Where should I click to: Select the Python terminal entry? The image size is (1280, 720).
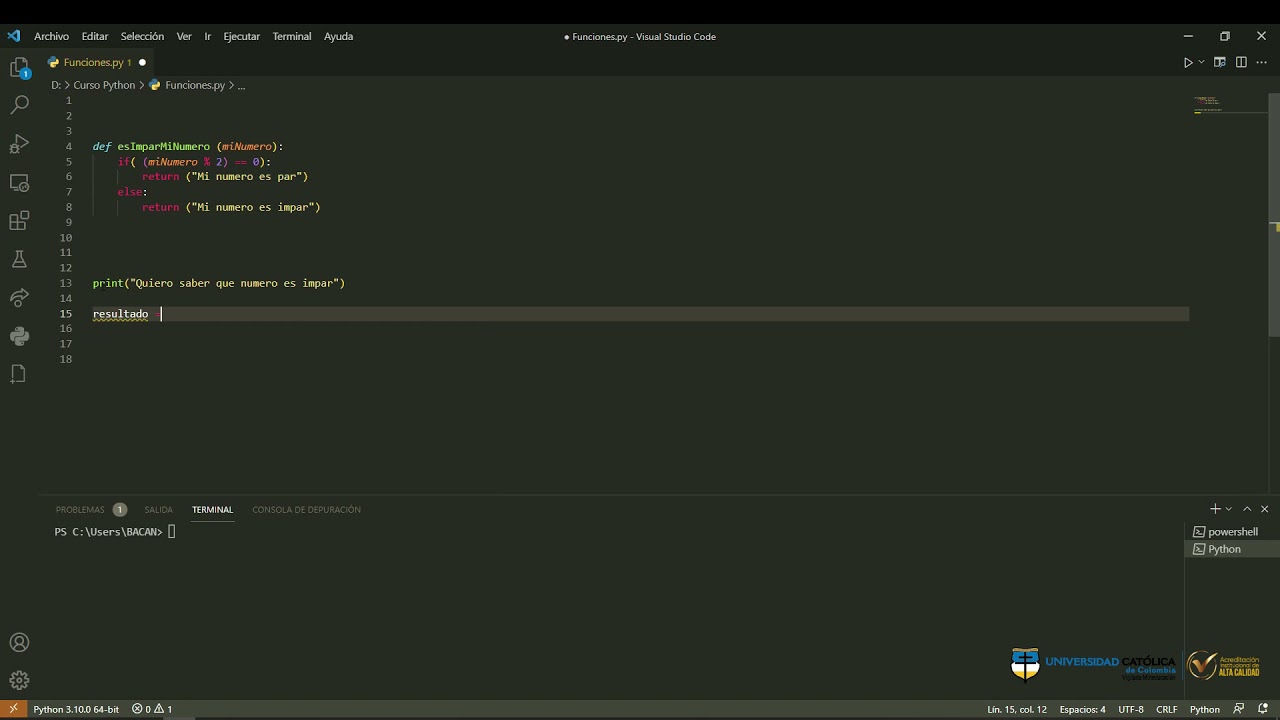tap(1232, 549)
